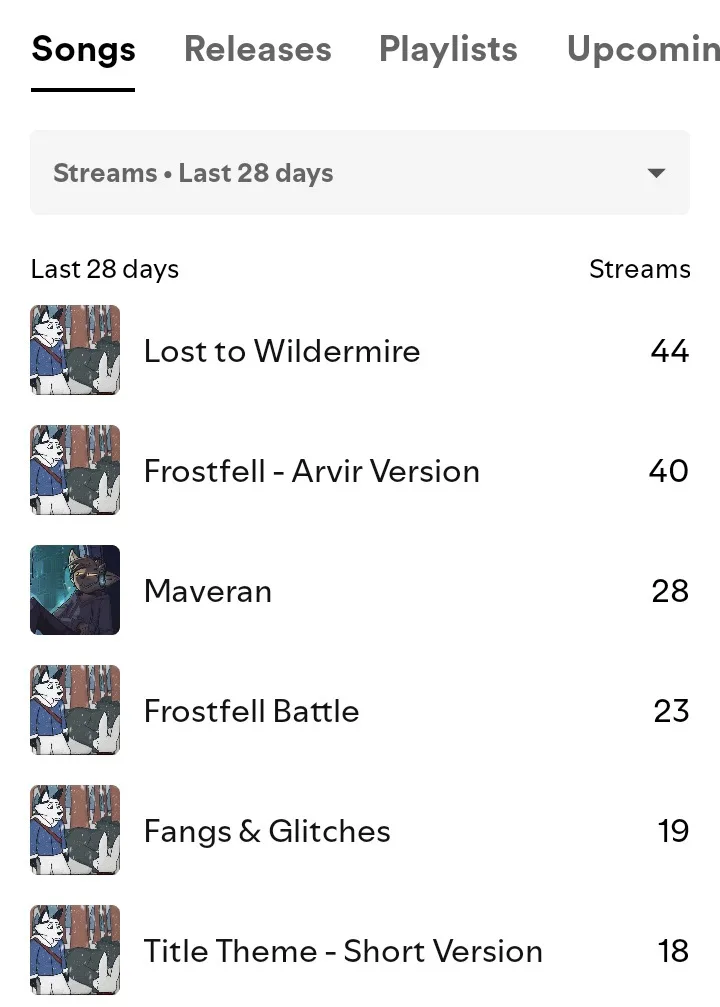Open the Maveran song title
Screen dimensions: 720x1007
[x=208, y=591]
